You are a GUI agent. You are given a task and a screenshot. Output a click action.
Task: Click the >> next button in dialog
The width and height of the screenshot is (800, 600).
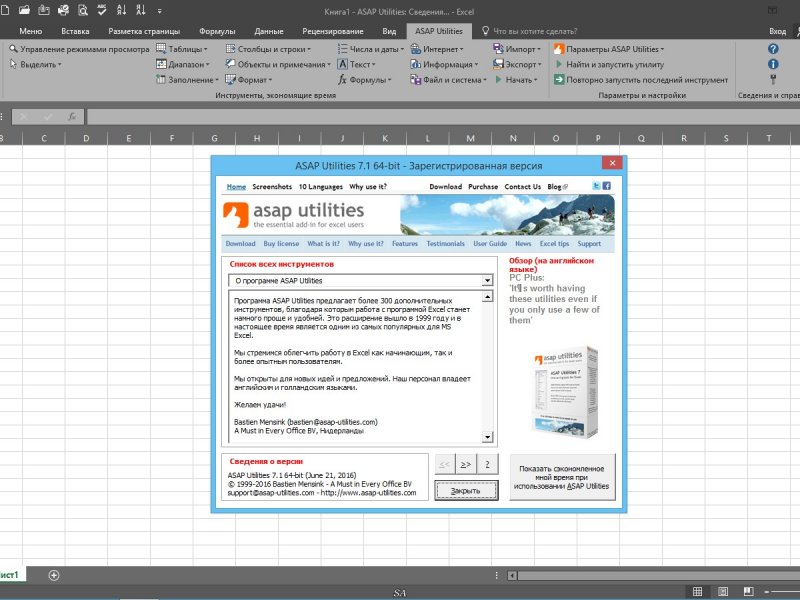(x=466, y=464)
